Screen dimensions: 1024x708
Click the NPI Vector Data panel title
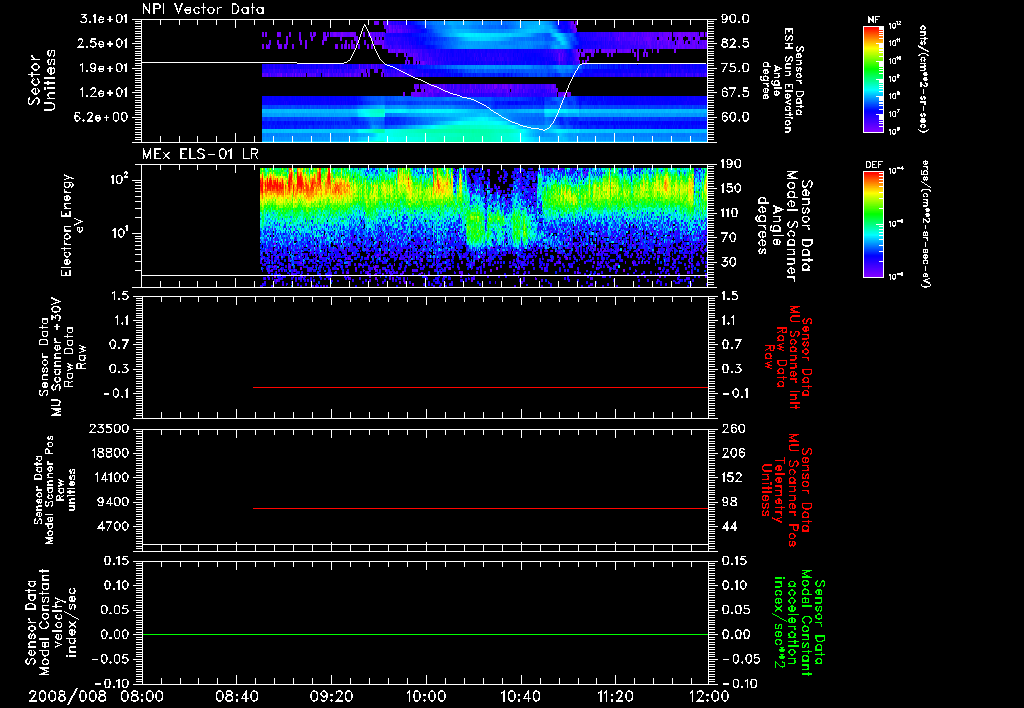pos(203,9)
